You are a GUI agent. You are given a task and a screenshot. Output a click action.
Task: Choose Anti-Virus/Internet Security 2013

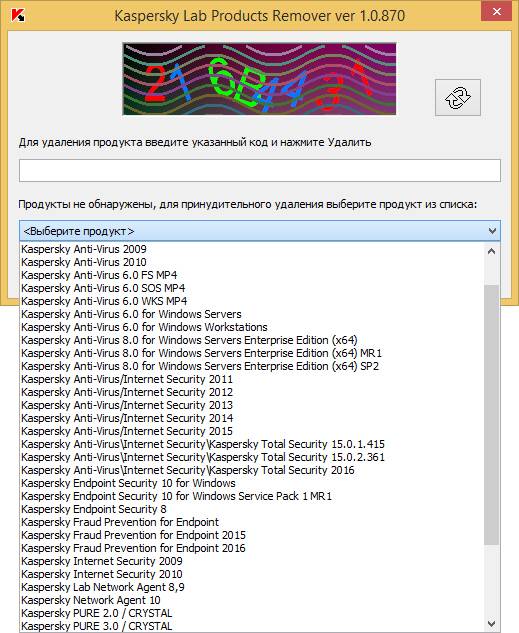point(252,405)
